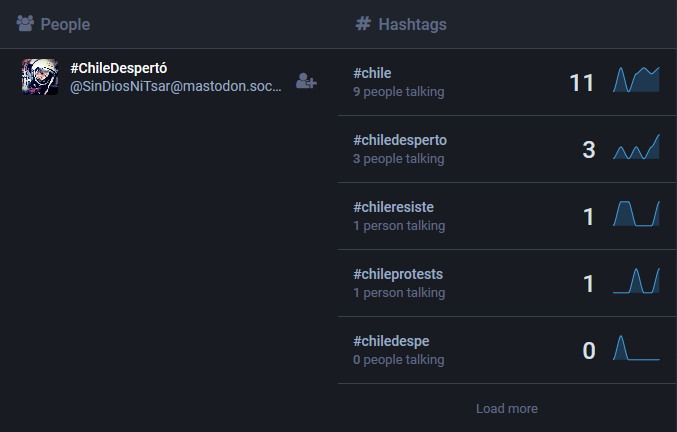The image size is (677, 432).
Task: Open the #chiledesperto hashtag
Action: (x=400, y=140)
